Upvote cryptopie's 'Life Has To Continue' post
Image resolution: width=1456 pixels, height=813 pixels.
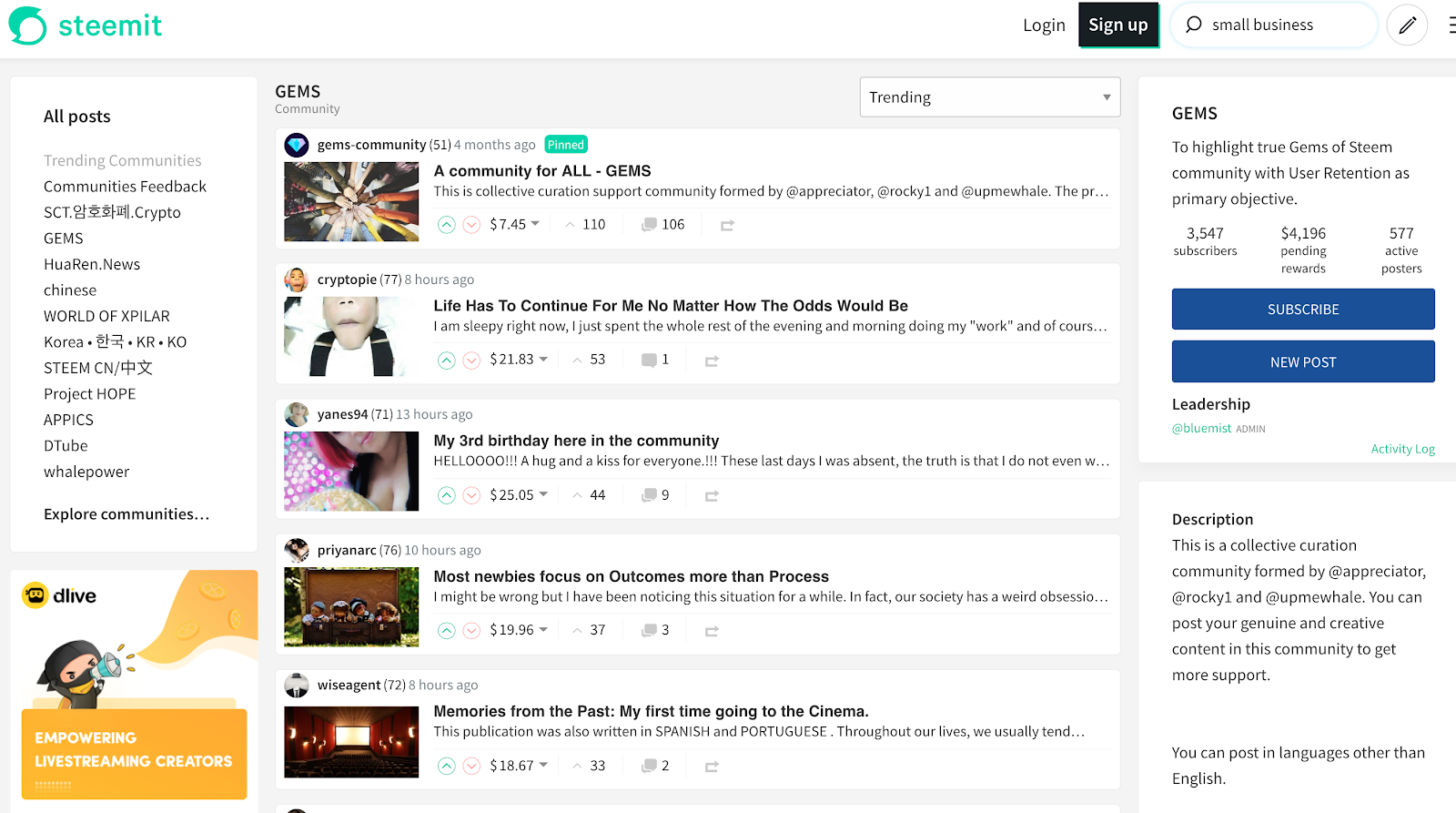tap(446, 361)
